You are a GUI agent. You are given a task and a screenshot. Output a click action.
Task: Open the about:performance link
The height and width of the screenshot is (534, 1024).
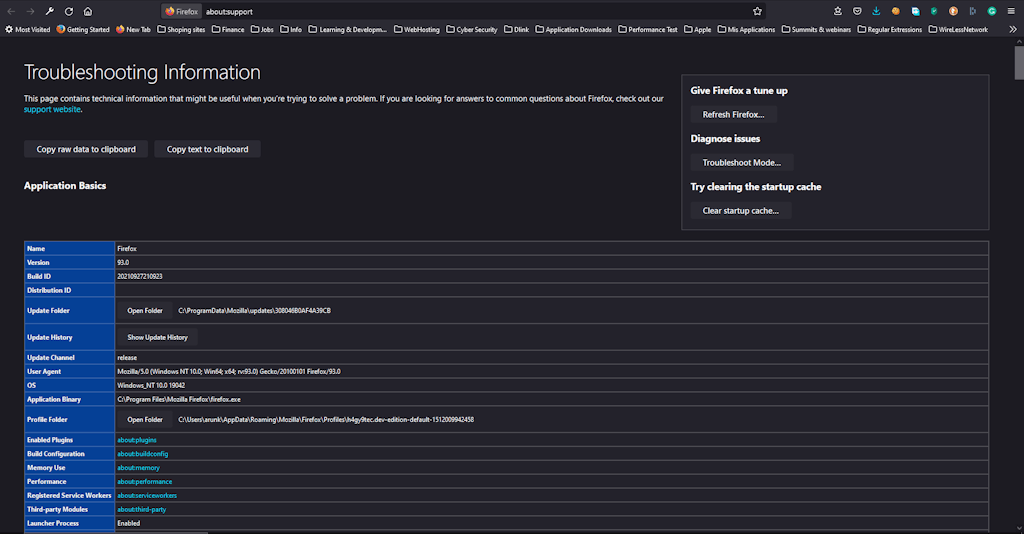coord(145,482)
